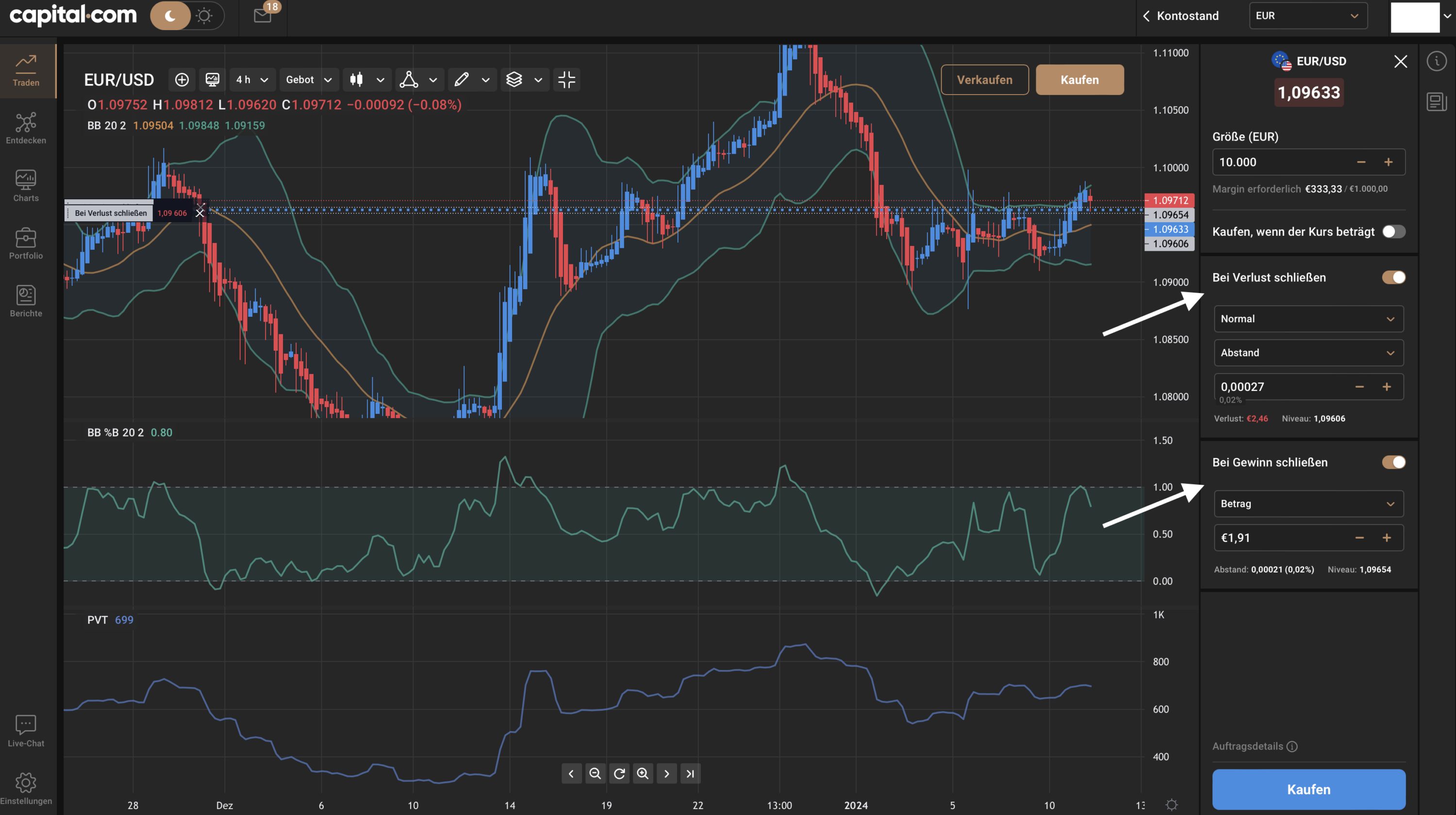Image resolution: width=1456 pixels, height=815 pixels.
Task: Enable Kaufen, wenn der Kurs beträgt toggle
Action: (1393, 231)
